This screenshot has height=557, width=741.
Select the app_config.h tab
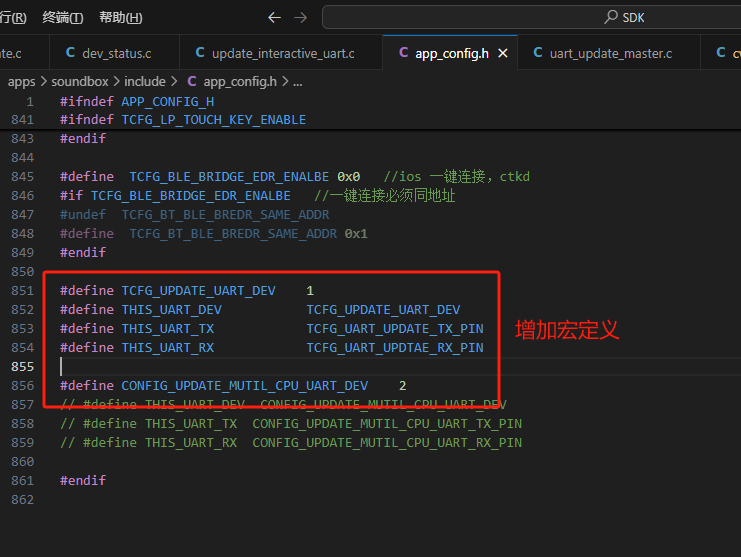(450, 53)
